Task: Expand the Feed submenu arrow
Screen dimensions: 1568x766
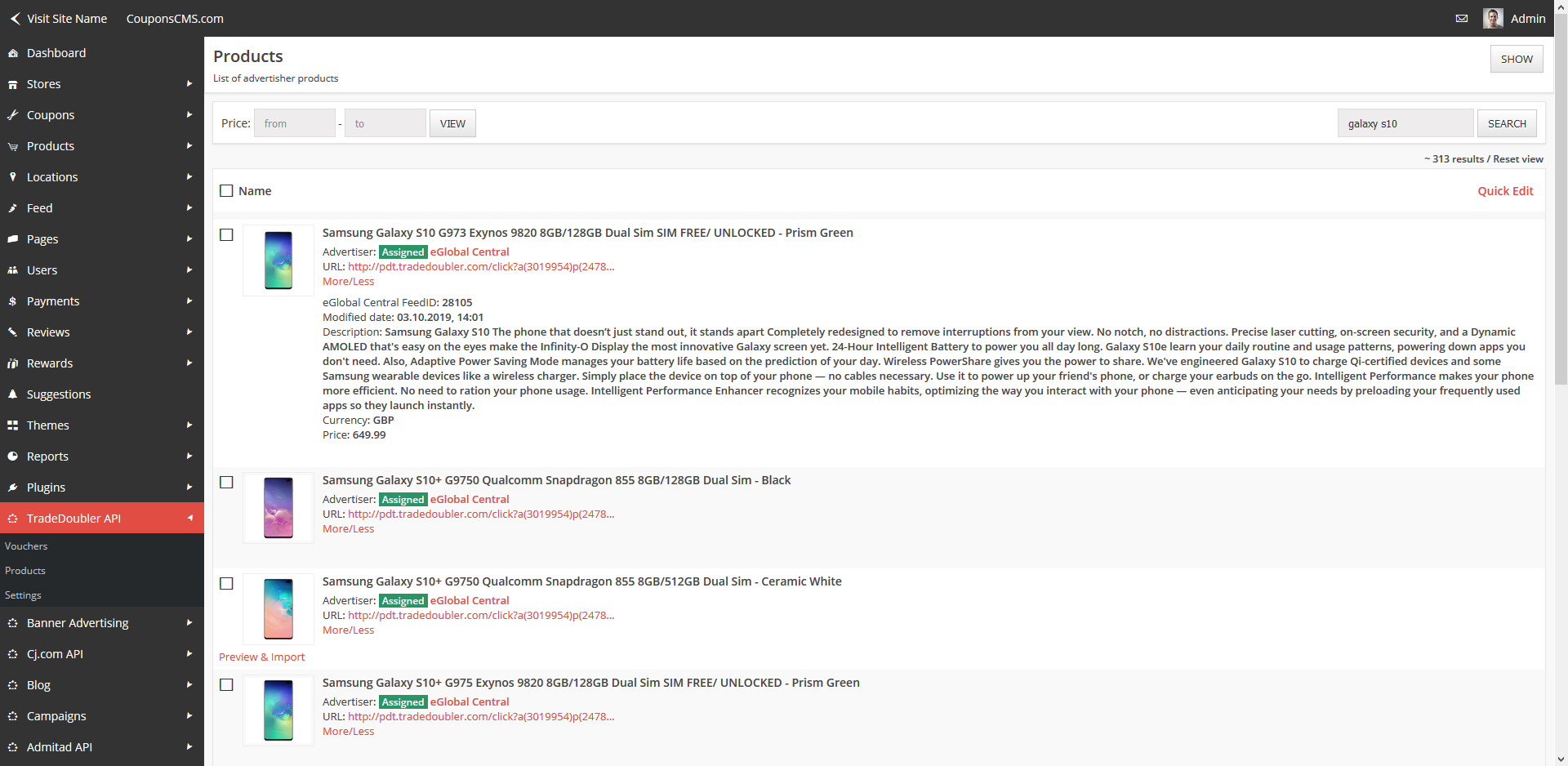Action: coord(189,208)
